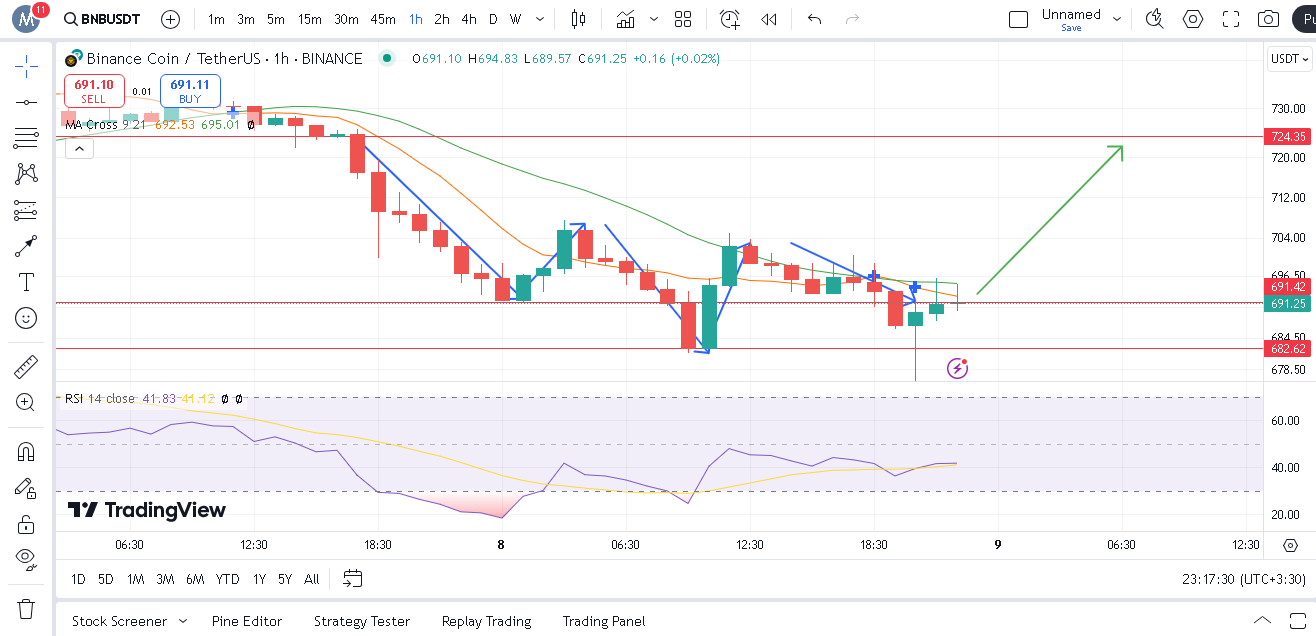Activate the zoom in tool

(x=26, y=403)
